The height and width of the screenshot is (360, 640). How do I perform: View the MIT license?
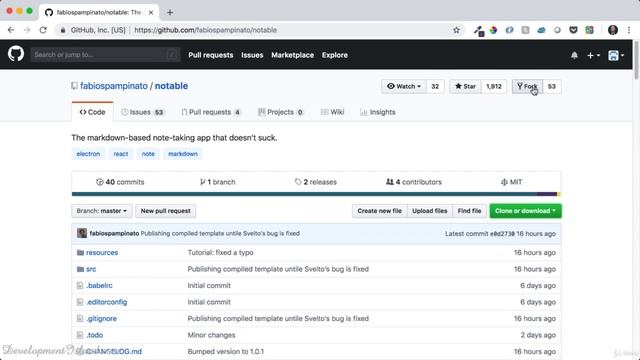click(x=511, y=182)
